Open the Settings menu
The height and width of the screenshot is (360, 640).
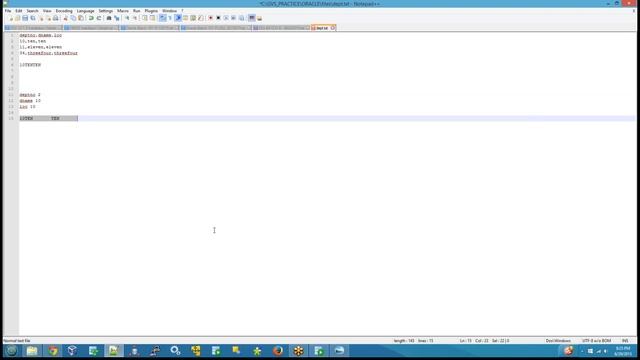click(105, 11)
